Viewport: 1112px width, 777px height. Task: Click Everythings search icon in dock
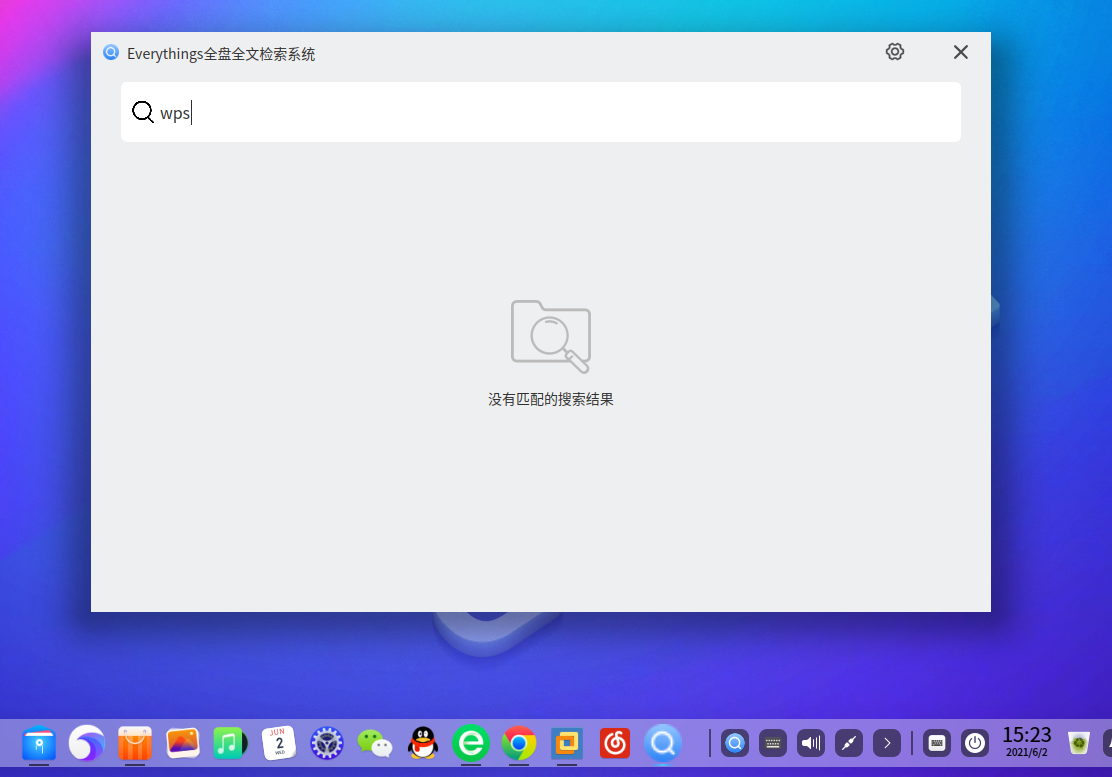pyautogui.click(x=663, y=744)
